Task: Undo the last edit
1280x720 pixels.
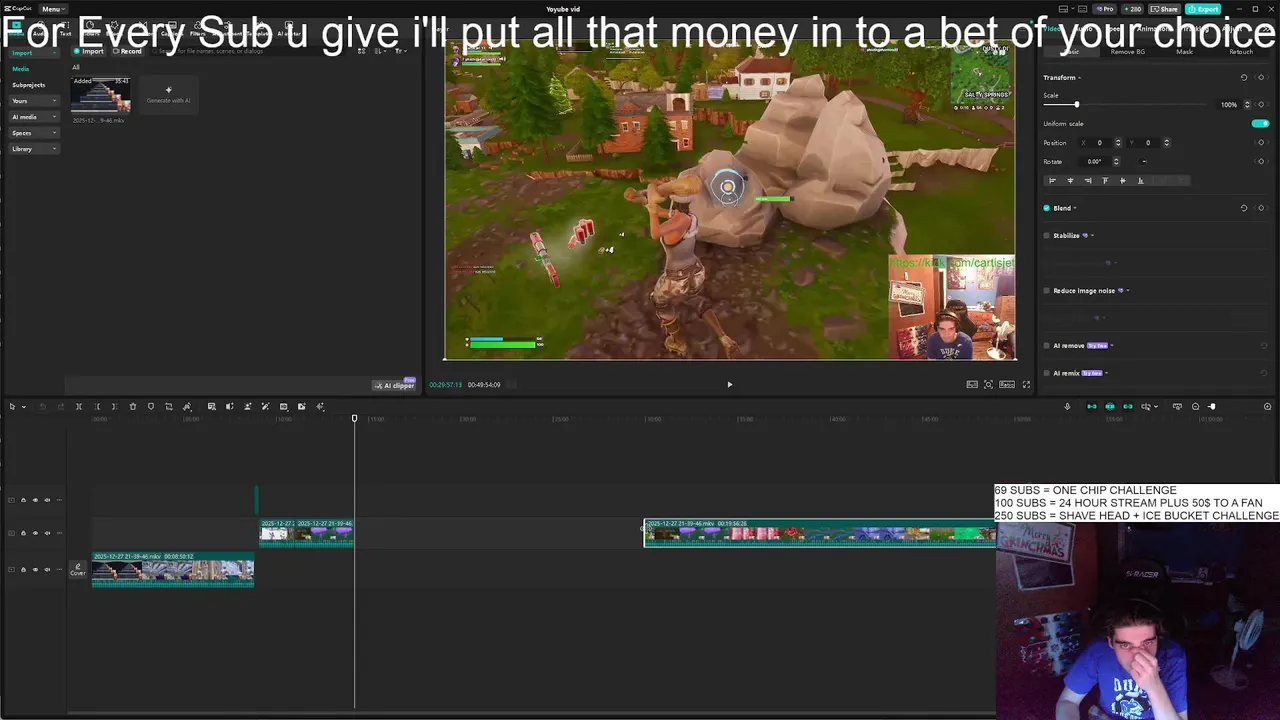Action: tap(42, 406)
